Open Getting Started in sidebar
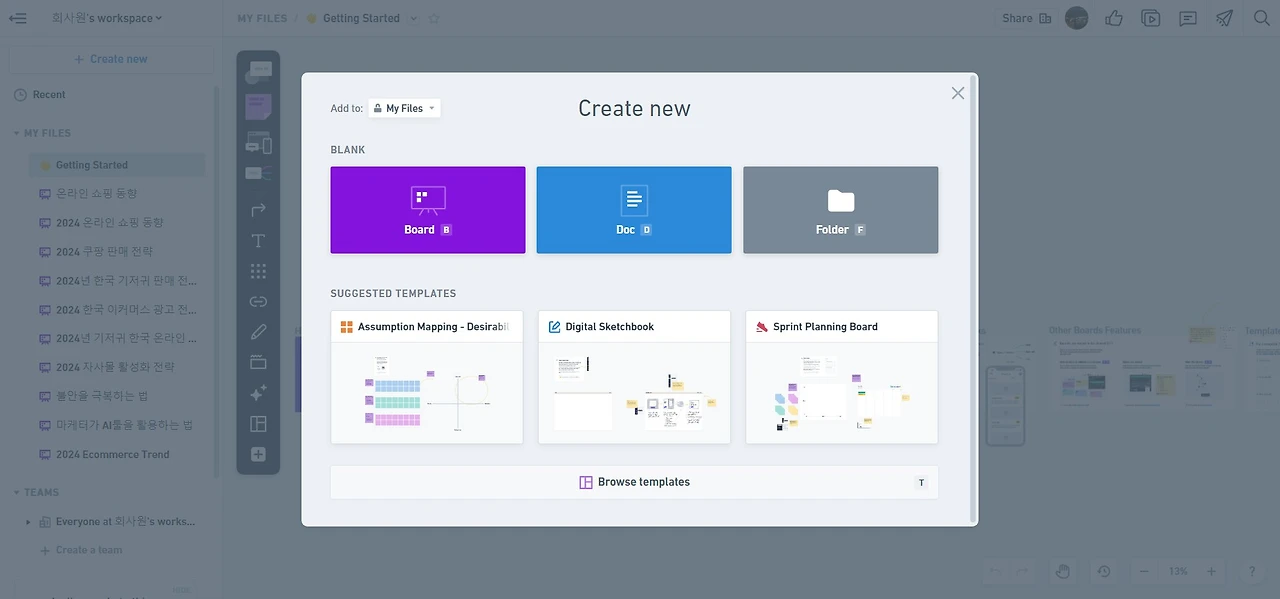 [x=117, y=165]
